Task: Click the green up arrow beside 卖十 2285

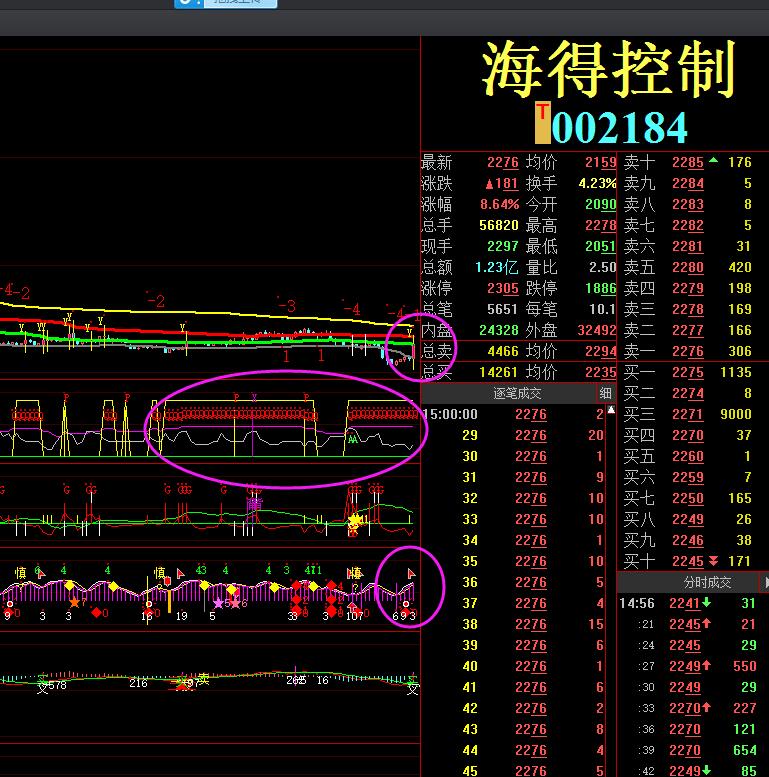Action: (713, 160)
